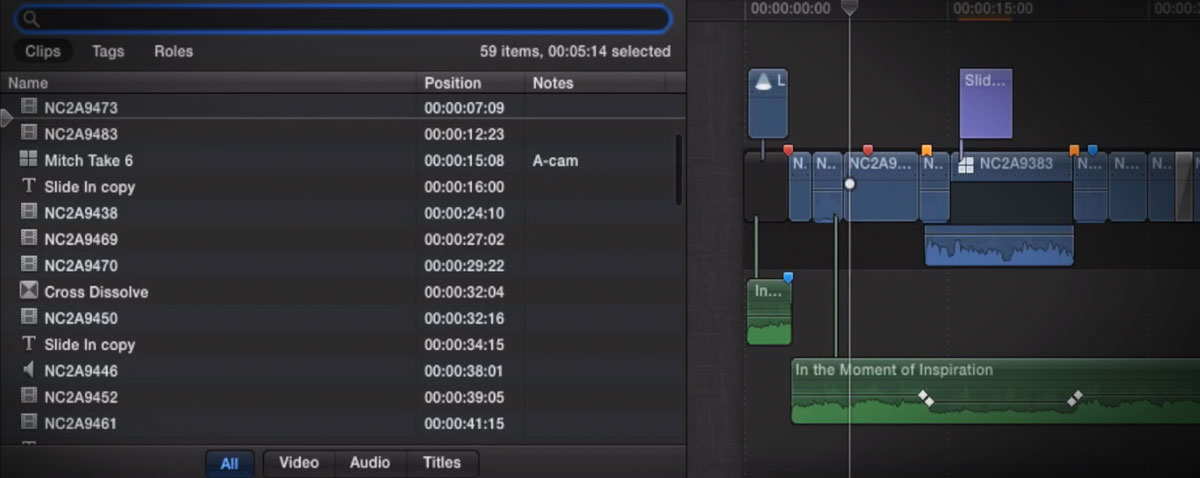Click the multicam icon beside Mitch Take 6
This screenshot has height=478, width=1200.
(28, 159)
